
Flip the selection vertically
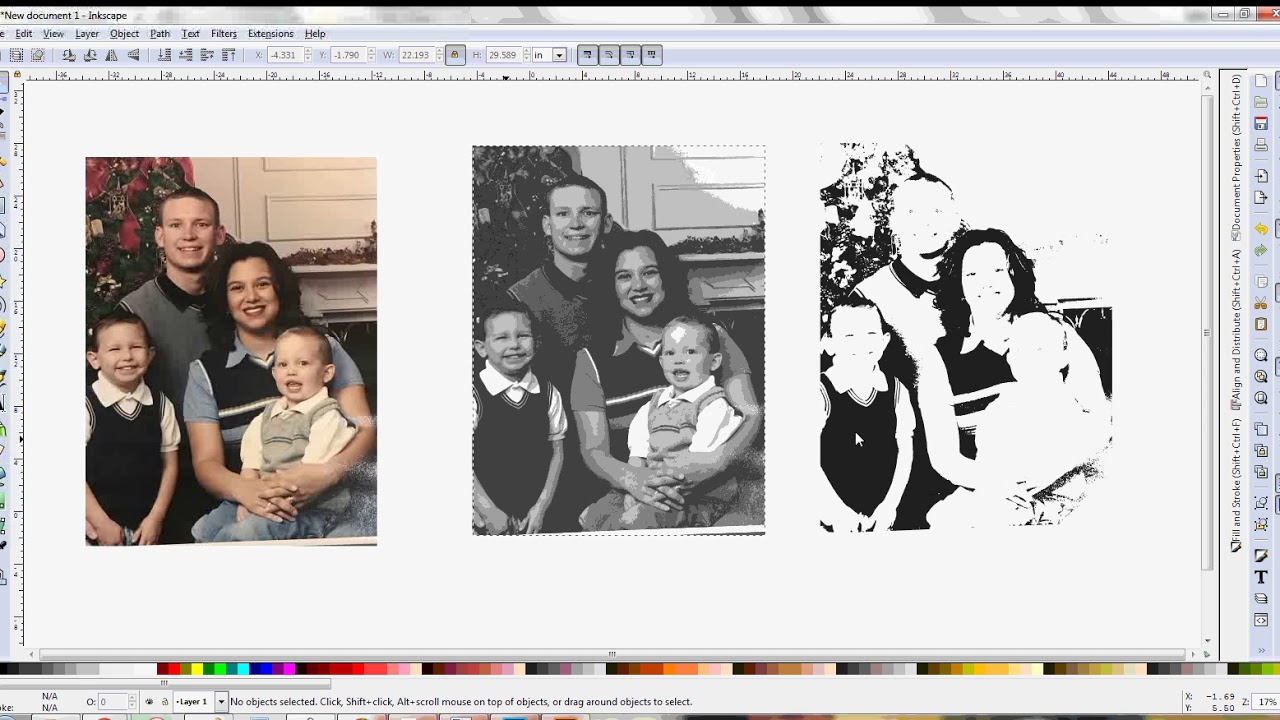(x=133, y=55)
